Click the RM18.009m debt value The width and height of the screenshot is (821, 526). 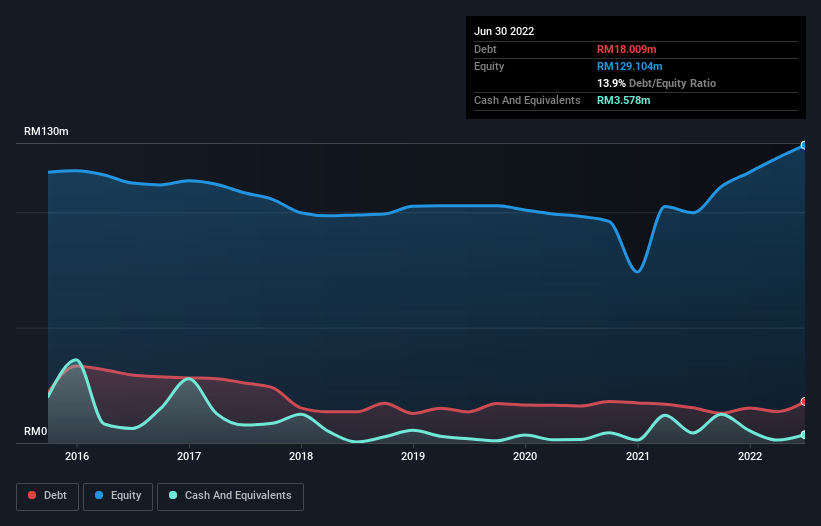pos(626,49)
